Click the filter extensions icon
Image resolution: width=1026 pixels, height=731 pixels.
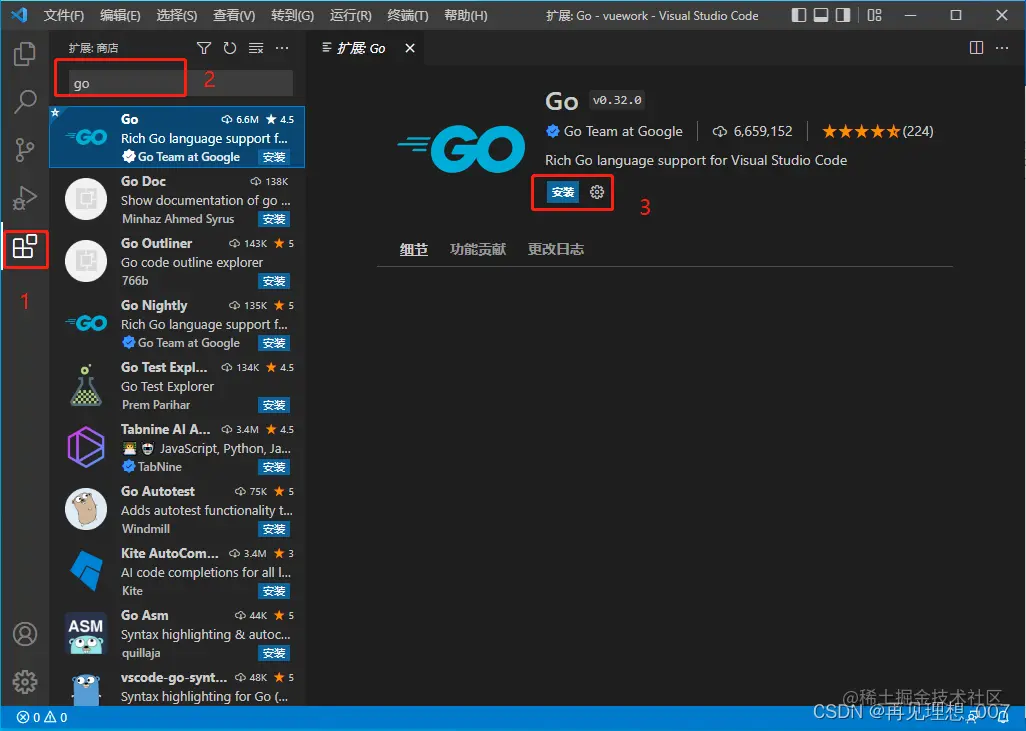pyautogui.click(x=204, y=48)
